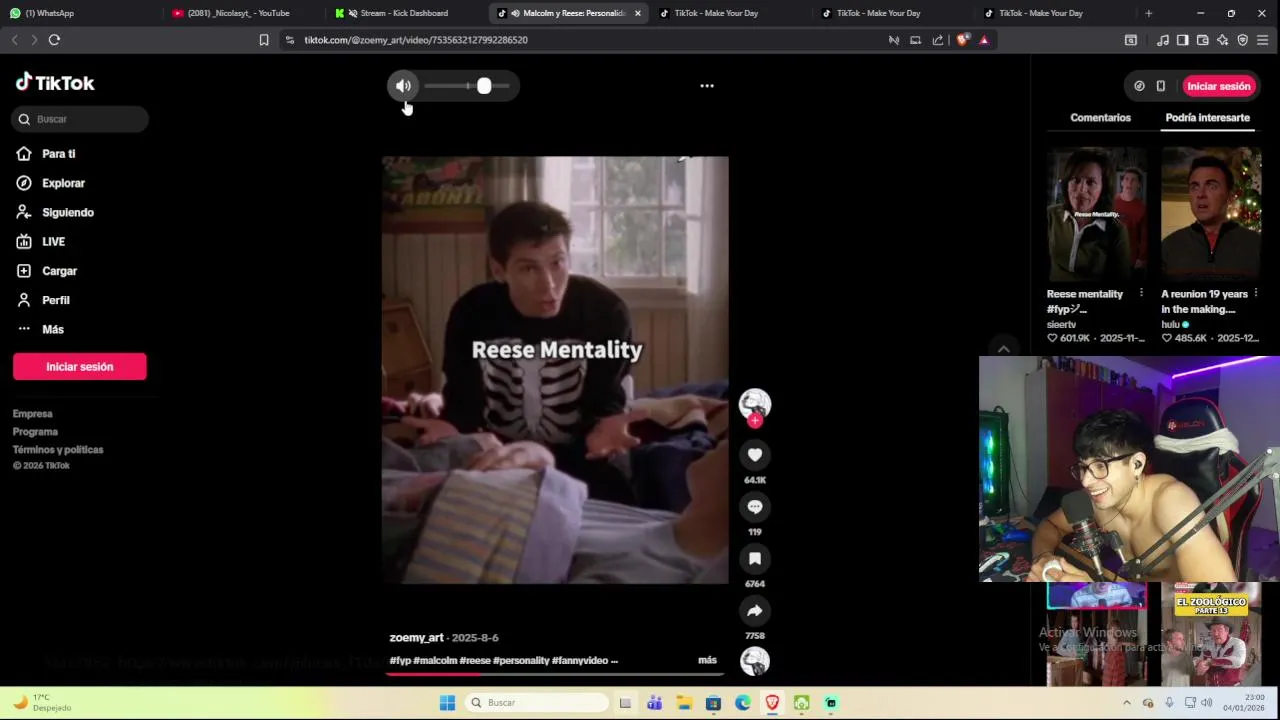Open the spinning sound disc below the share icon
Viewport: 1280px width, 720px height.
(x=755, y=661)
